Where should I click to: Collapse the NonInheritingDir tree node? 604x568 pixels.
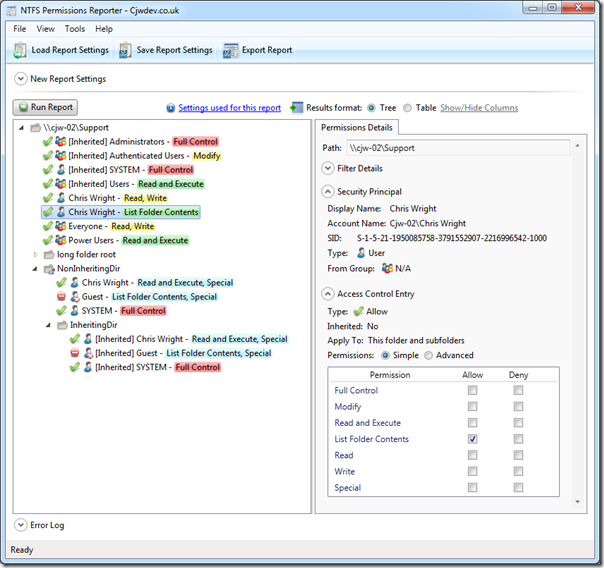(35, 269)
